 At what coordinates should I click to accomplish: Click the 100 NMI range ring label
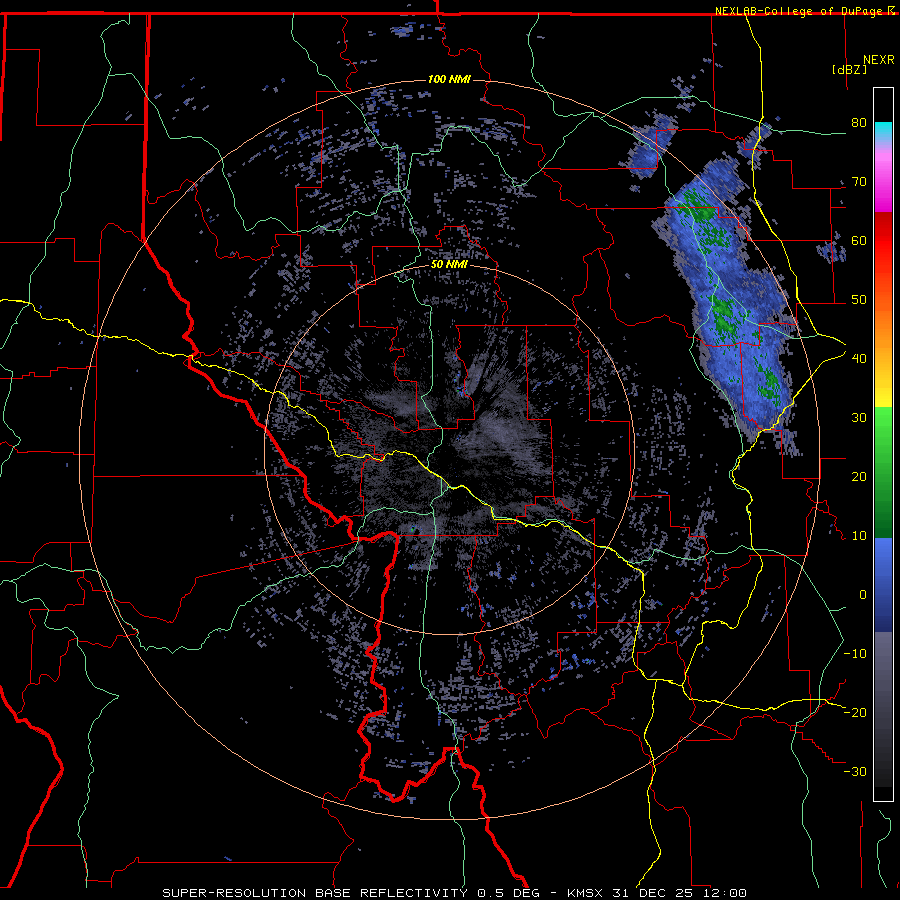click(449, 79)
